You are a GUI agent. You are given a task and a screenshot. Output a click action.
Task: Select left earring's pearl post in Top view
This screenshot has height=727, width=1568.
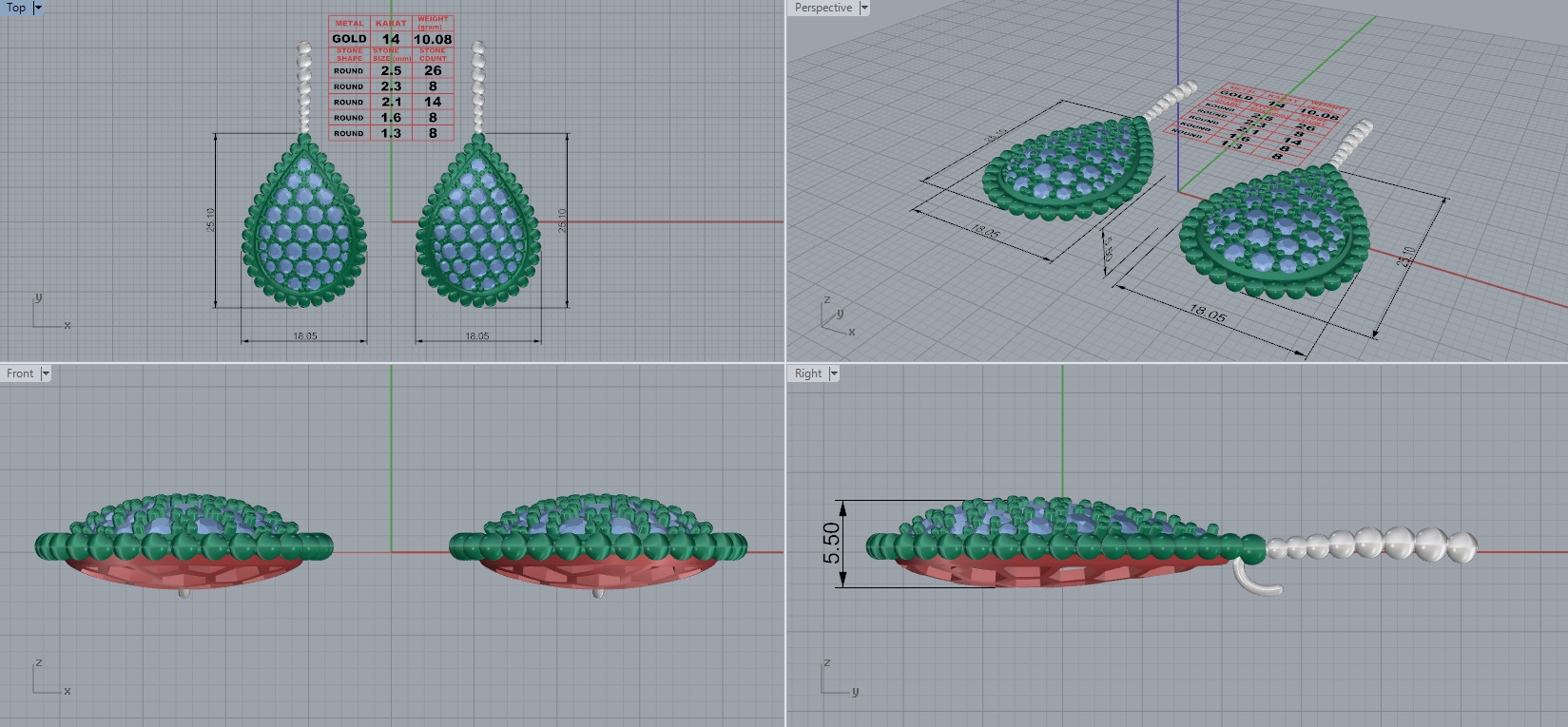[x=304, y=87]
